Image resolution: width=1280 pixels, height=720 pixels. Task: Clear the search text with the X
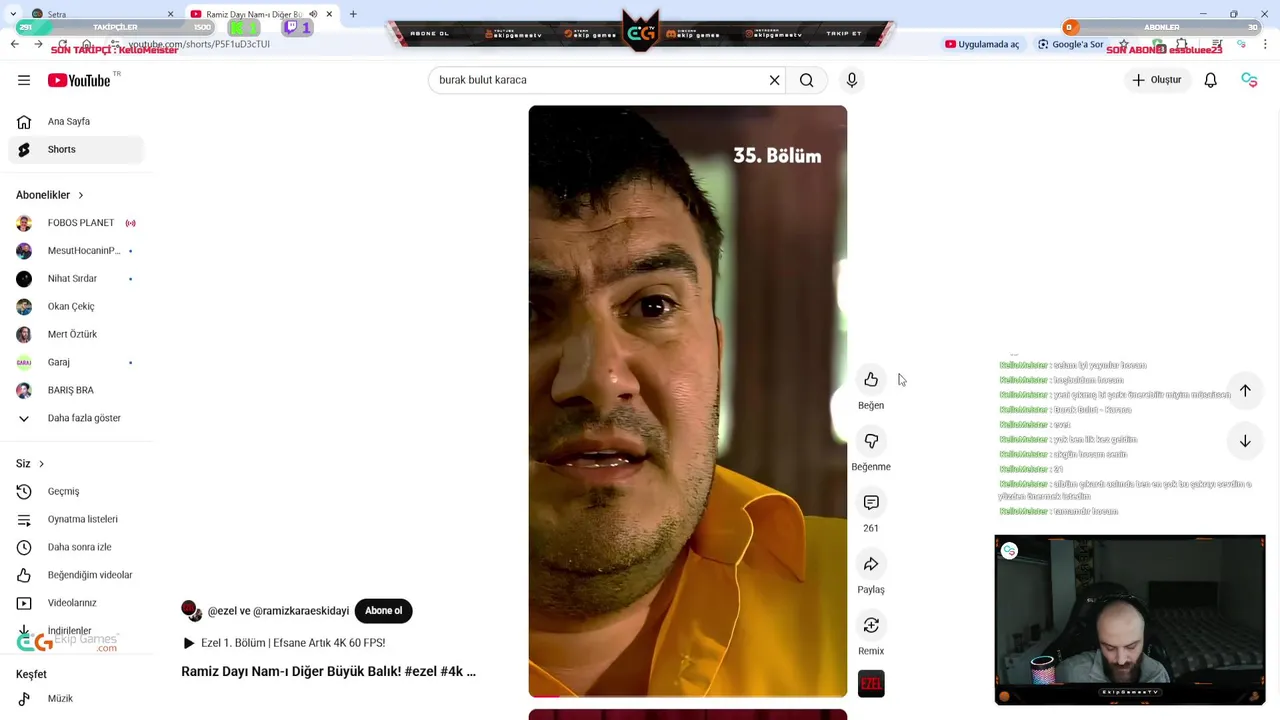774,80
